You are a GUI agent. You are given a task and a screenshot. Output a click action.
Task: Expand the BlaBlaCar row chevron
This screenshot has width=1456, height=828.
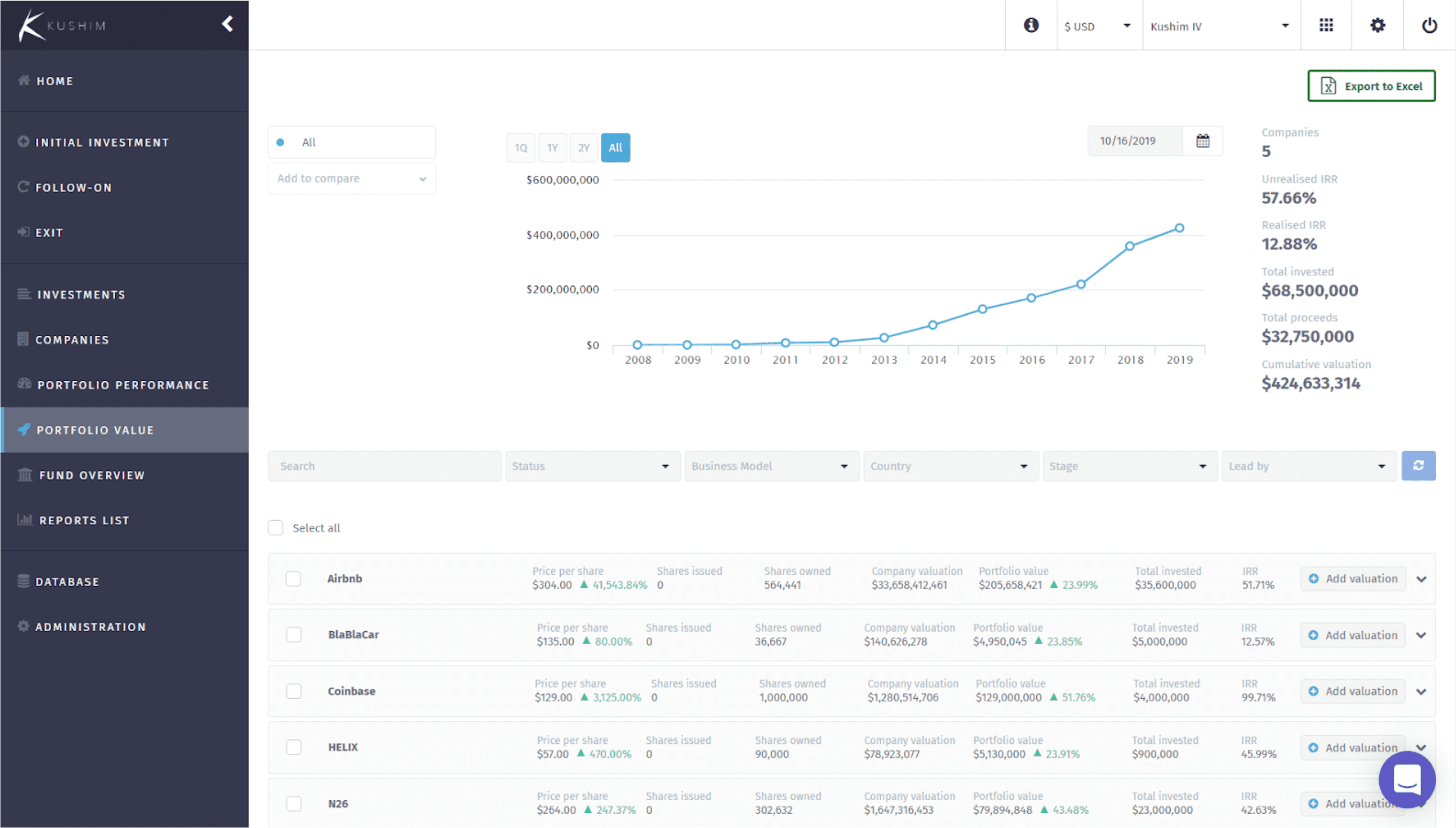click(x=1421, y=635)
